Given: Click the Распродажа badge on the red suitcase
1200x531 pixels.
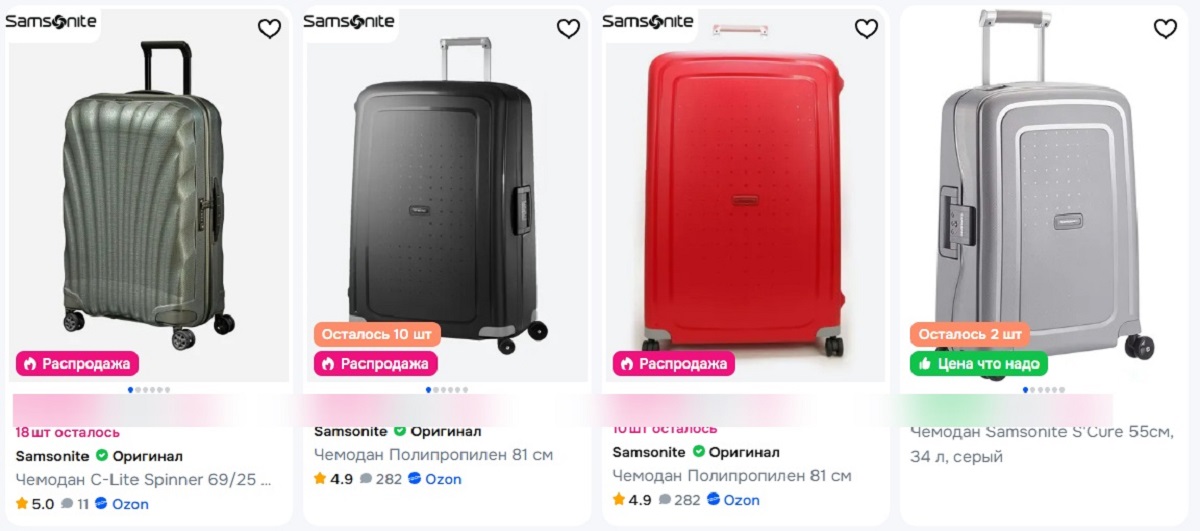Looking at the screenshot, I should 674,364.
